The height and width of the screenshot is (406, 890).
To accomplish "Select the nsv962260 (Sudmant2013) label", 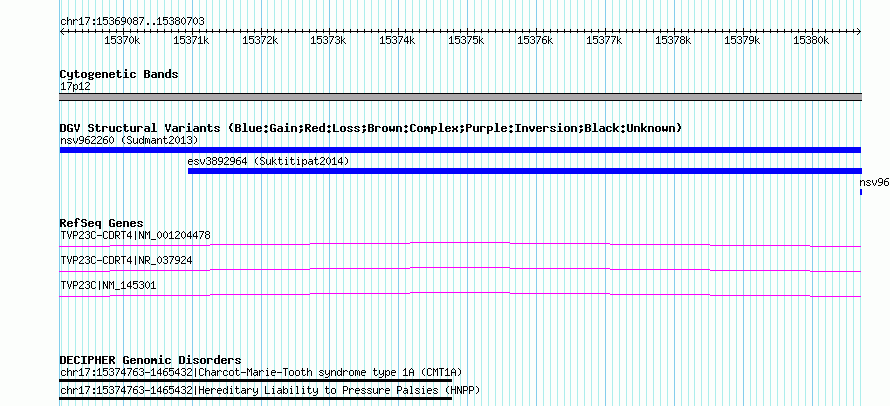I will click(x=129, y=140).
